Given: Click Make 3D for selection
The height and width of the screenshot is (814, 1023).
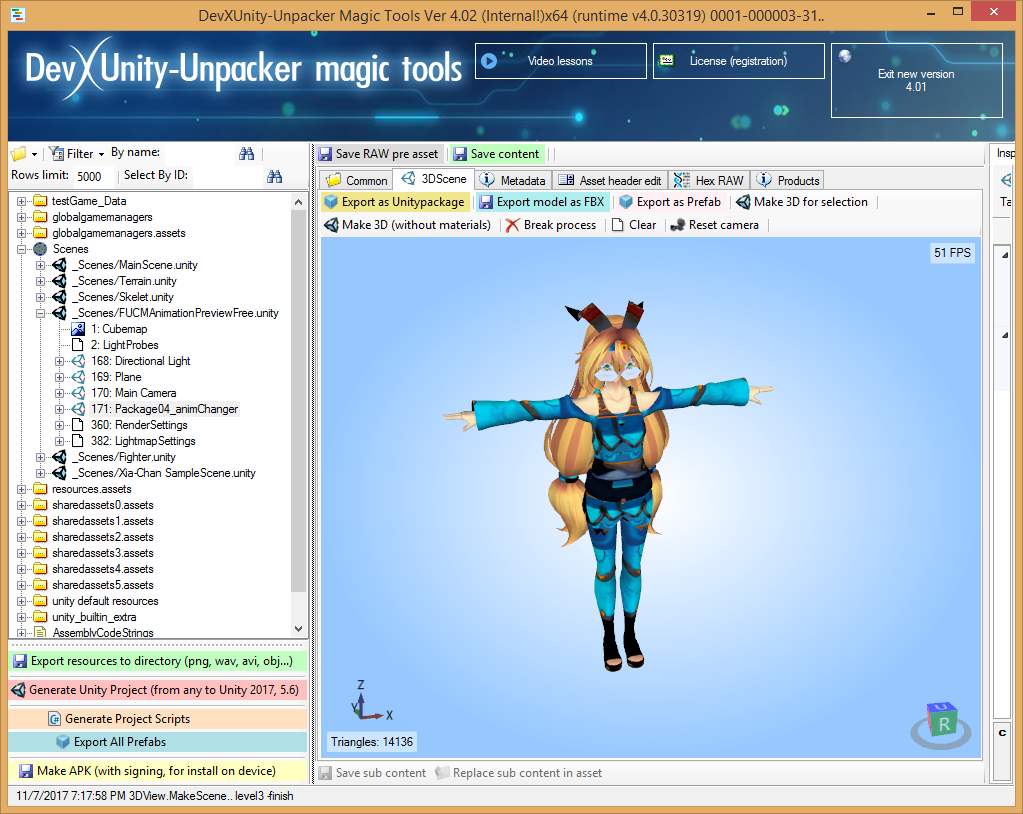Looking at the screenshot, I should point(801,202).
